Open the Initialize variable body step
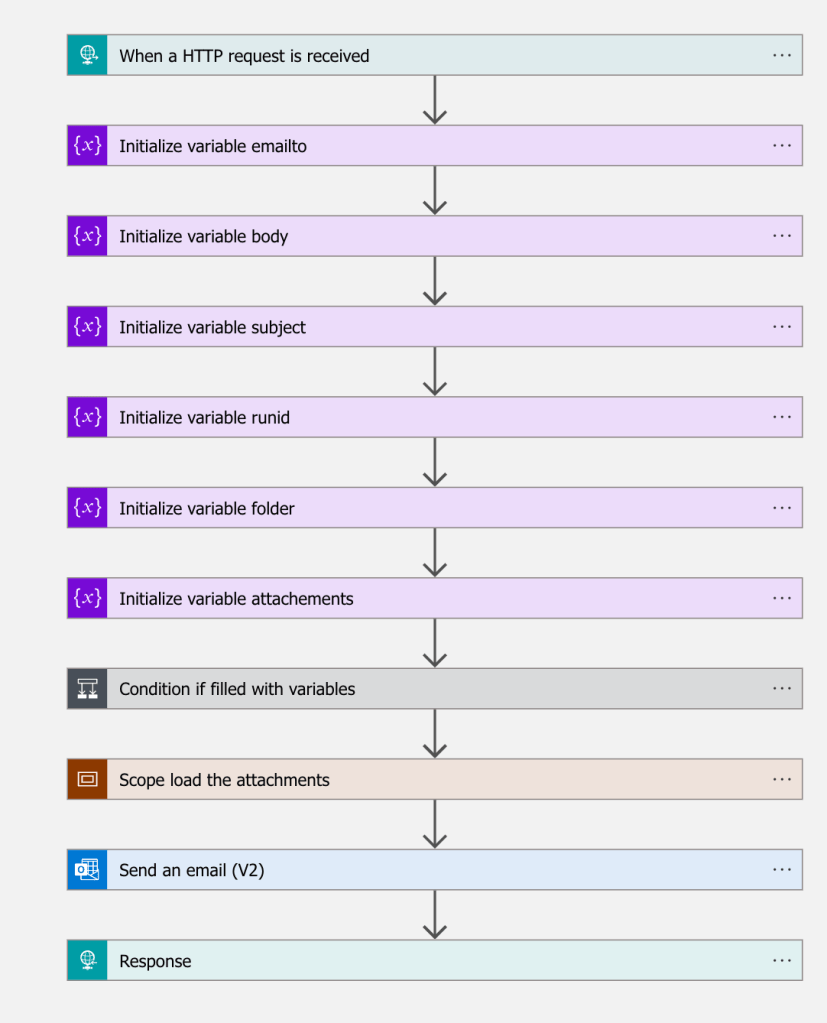This screenshot has height=1023, width=827. tap(435, 236)
